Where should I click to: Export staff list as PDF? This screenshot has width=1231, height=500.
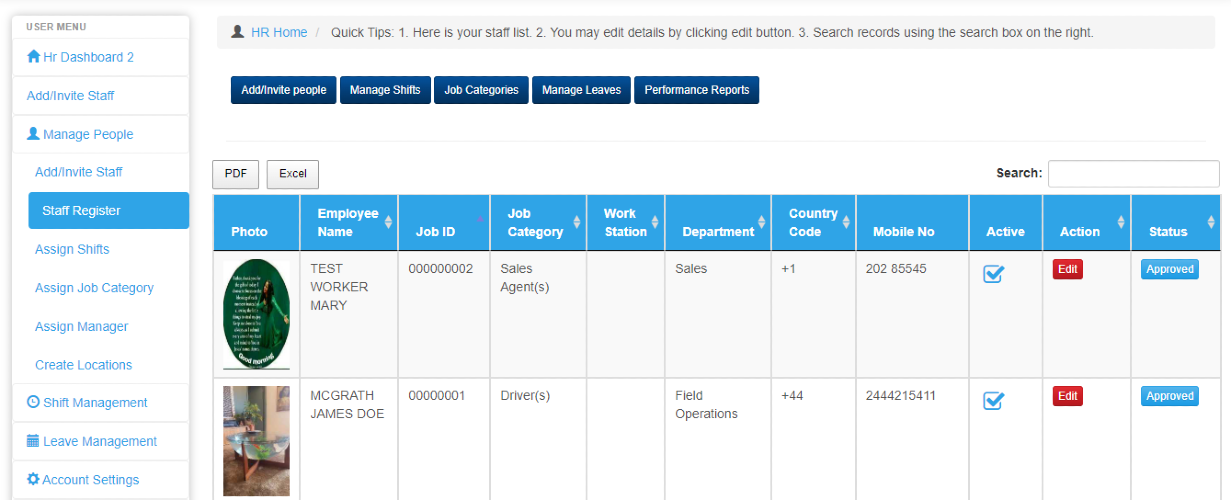coord(236,174)
